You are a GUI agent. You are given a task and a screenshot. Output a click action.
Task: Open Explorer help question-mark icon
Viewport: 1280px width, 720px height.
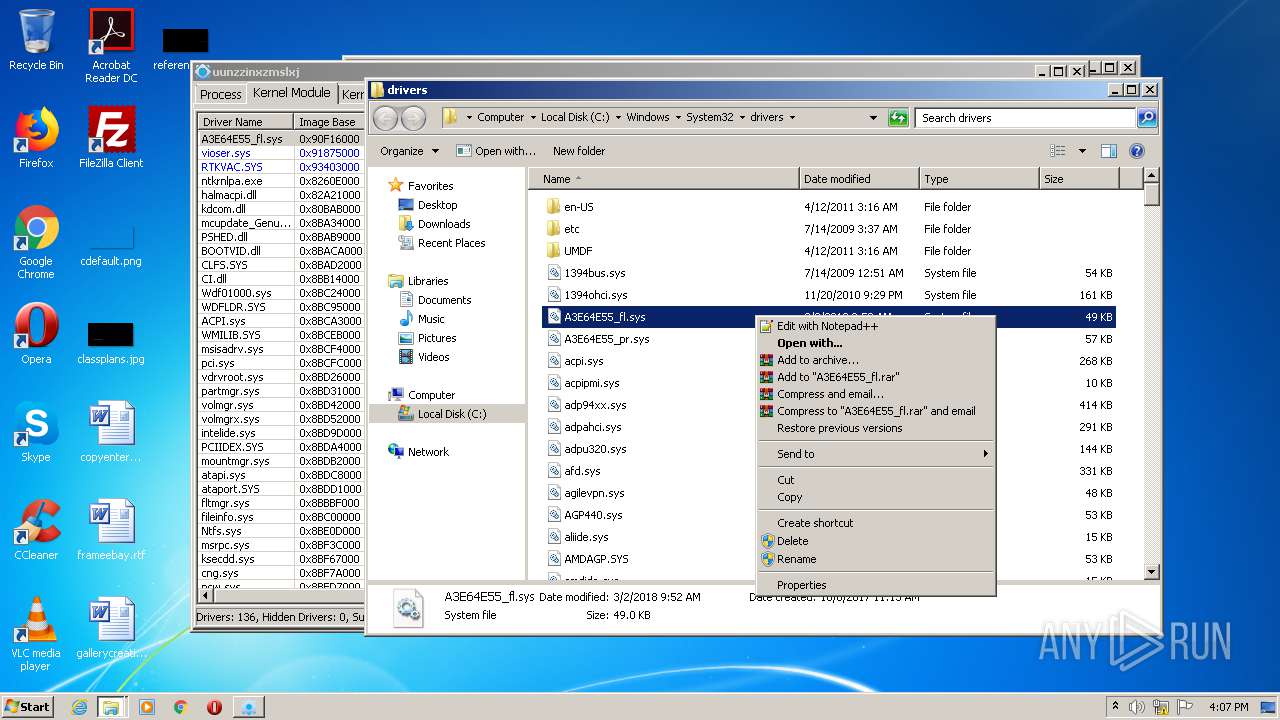pyautogui.click(x=1136, y=151)
